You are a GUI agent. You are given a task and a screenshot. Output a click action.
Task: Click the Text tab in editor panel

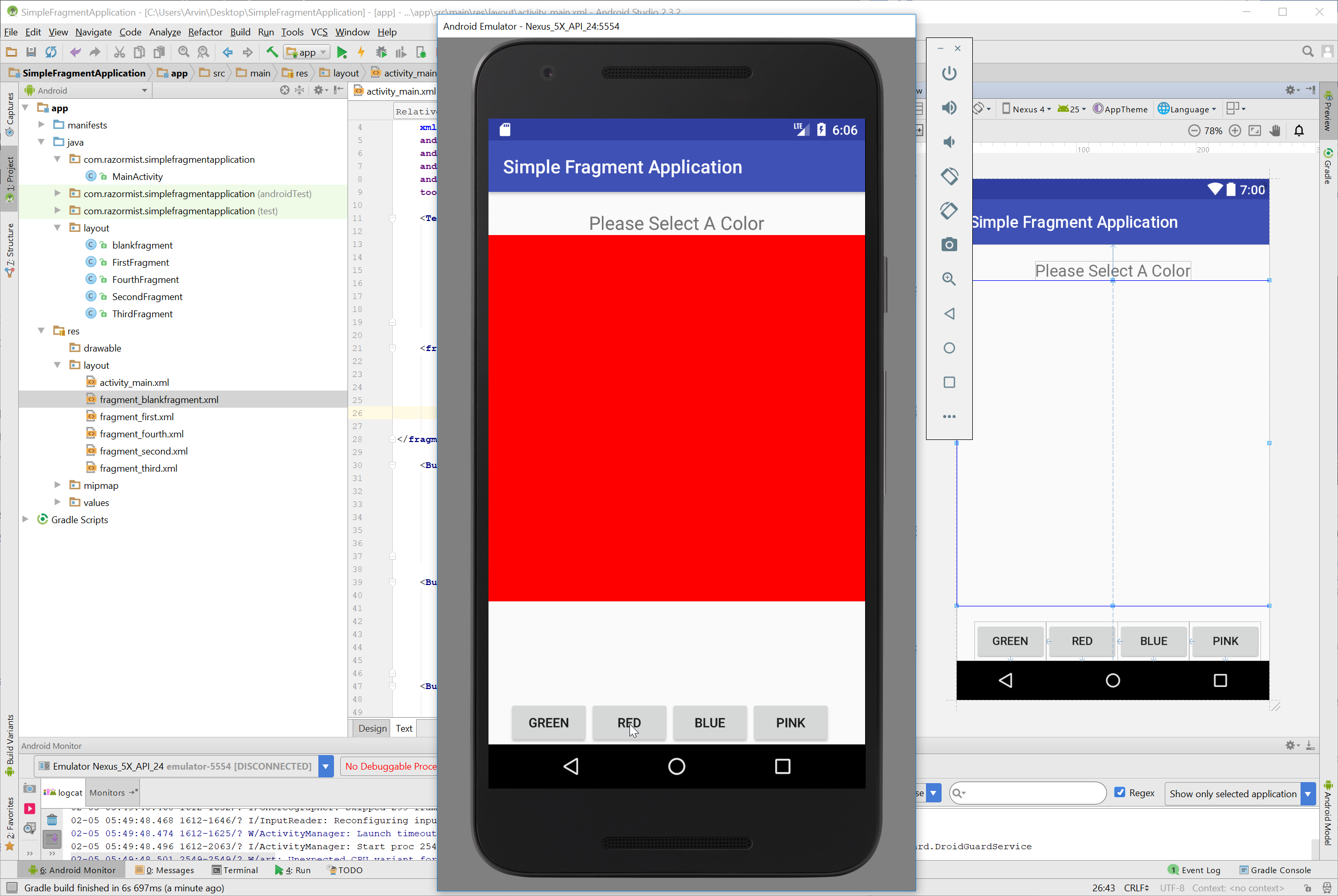404,727
